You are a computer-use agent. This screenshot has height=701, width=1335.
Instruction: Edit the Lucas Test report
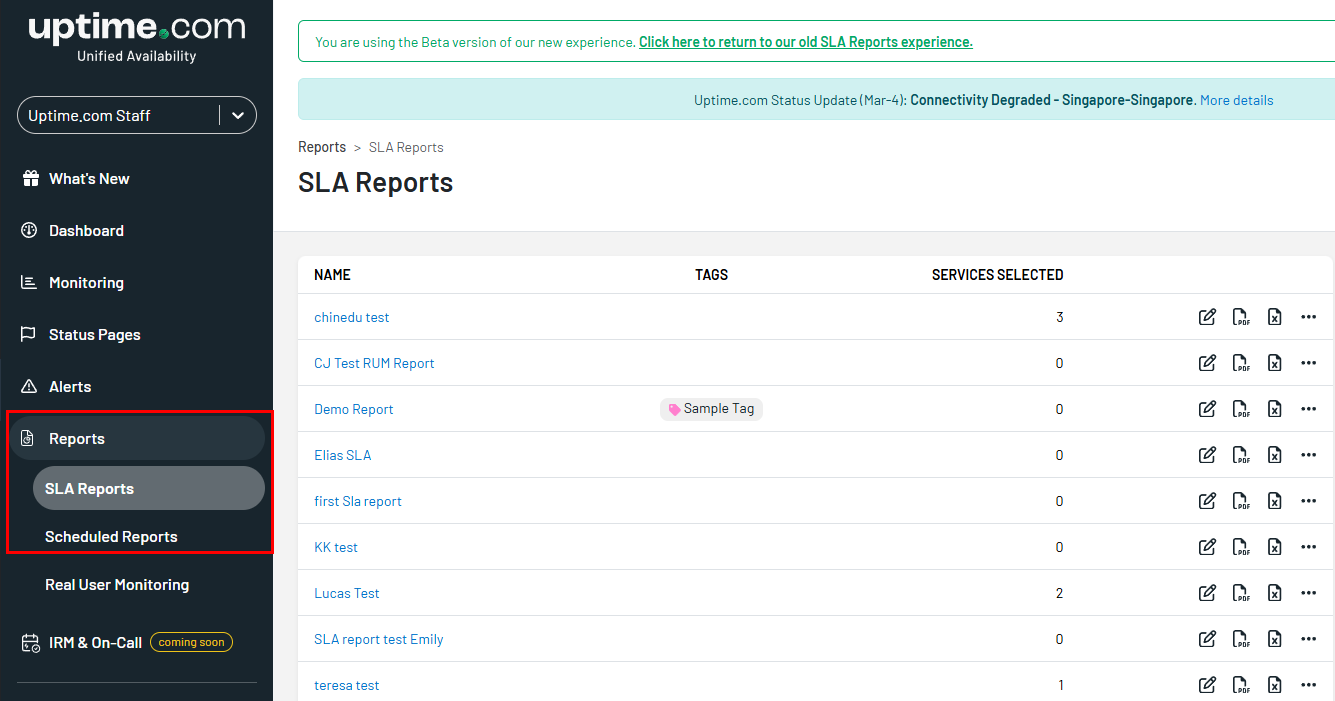coord(1207,593)
